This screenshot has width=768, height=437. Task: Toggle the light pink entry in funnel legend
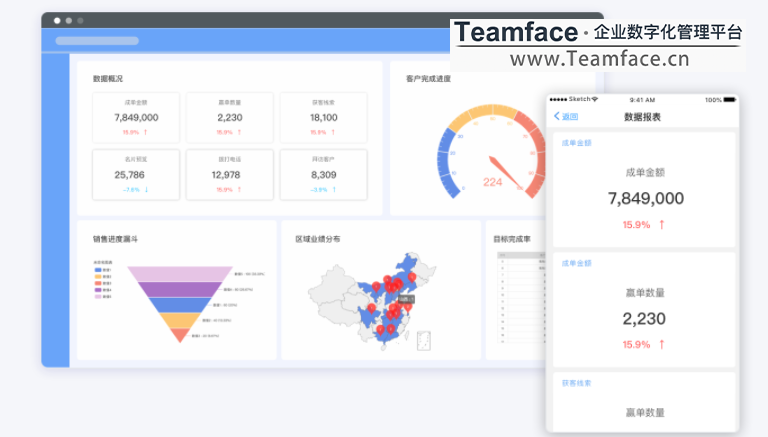[103, 296]
